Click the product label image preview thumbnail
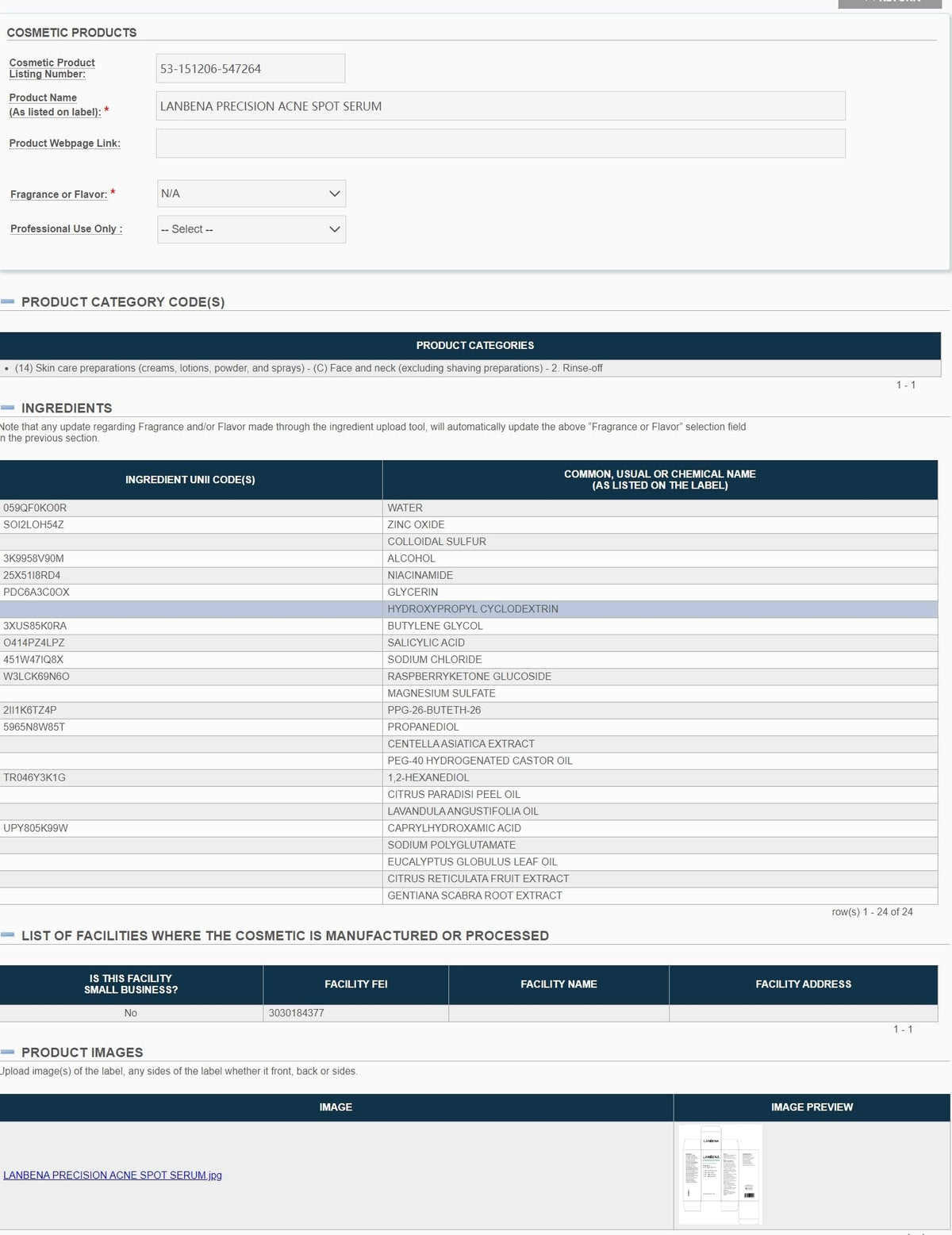The width and height of the screenshot is (952, 1235). point(720,1174)
